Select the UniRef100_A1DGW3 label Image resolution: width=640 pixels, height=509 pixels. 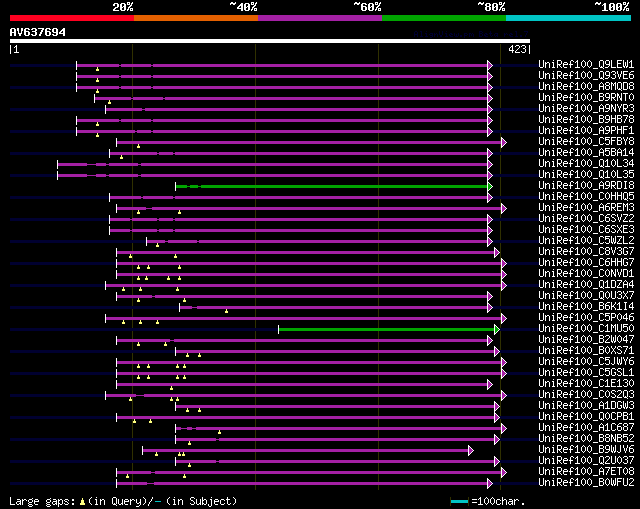pyautogui.click(x=586, y=406)
